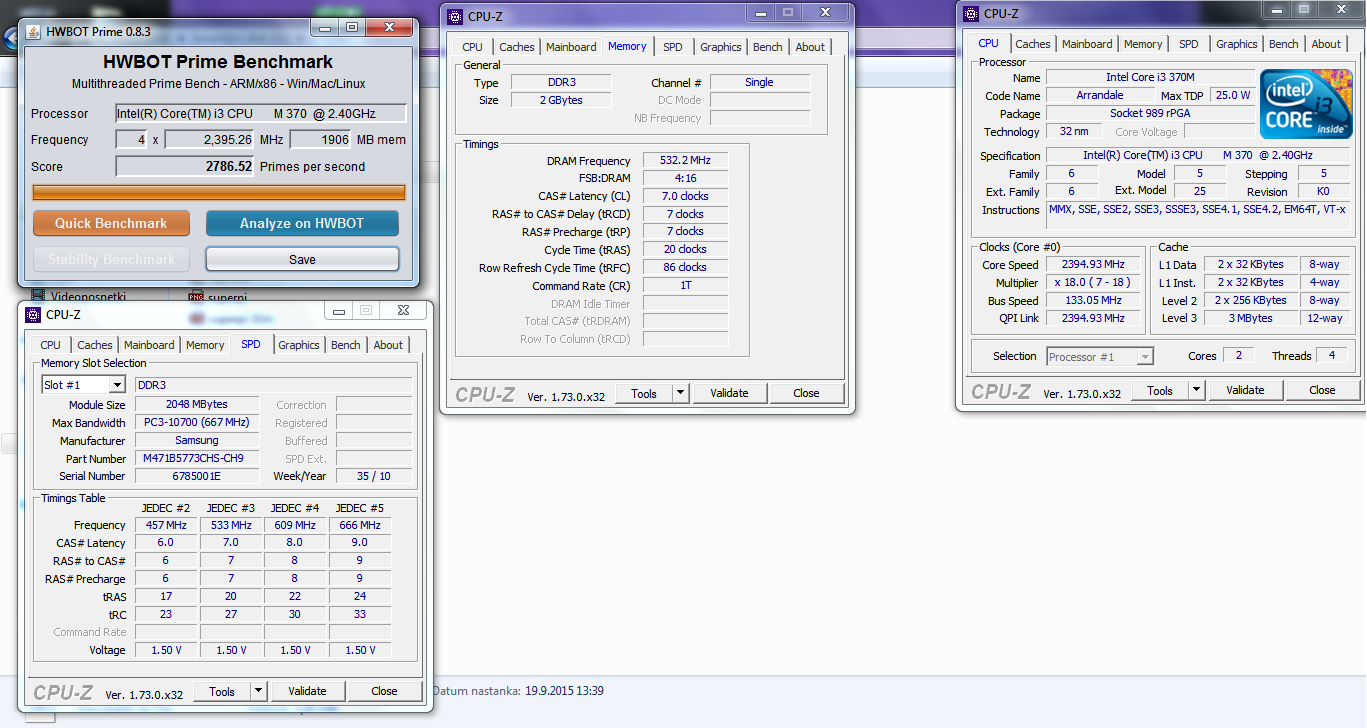Viewport: 1367px width, 728px height.
Task: Expand the Tools dropdown arrow in SPD window
Action: pos(259,691)
